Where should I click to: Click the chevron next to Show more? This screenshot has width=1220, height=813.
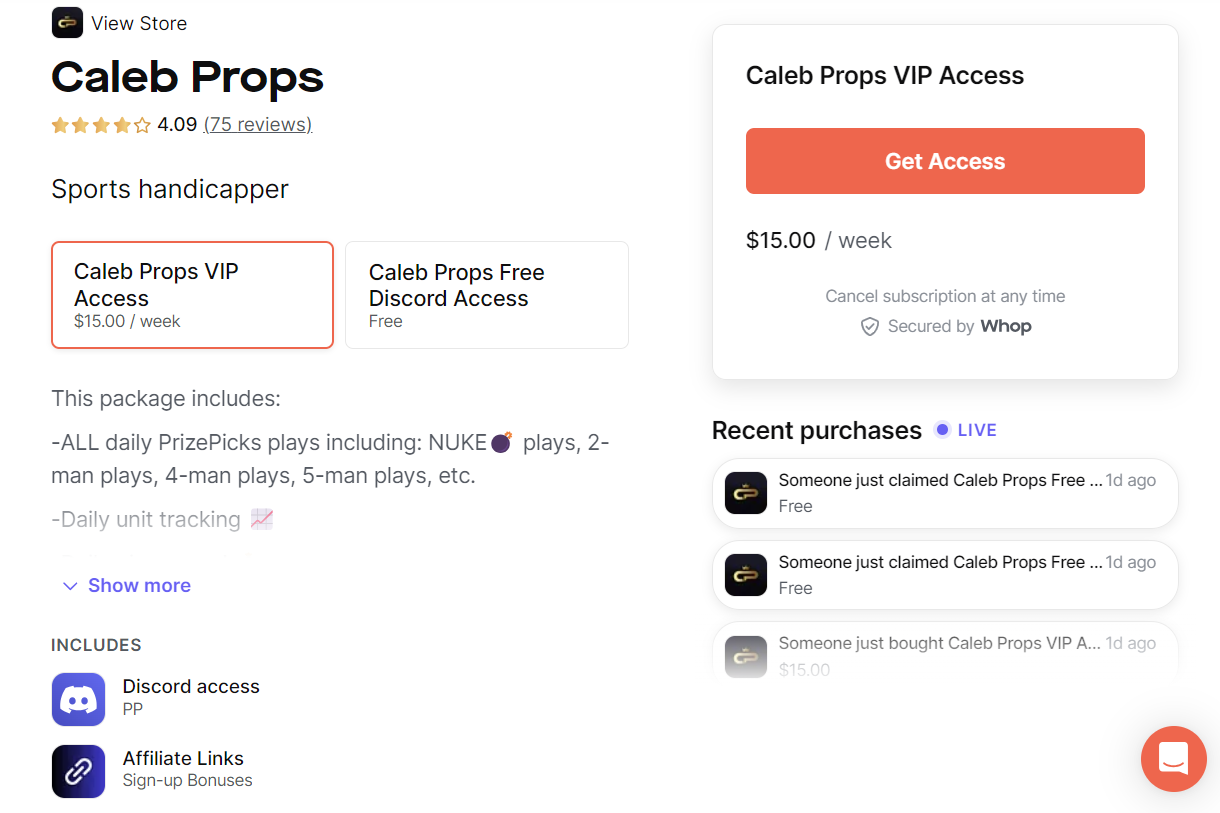[x=69, y=585]
